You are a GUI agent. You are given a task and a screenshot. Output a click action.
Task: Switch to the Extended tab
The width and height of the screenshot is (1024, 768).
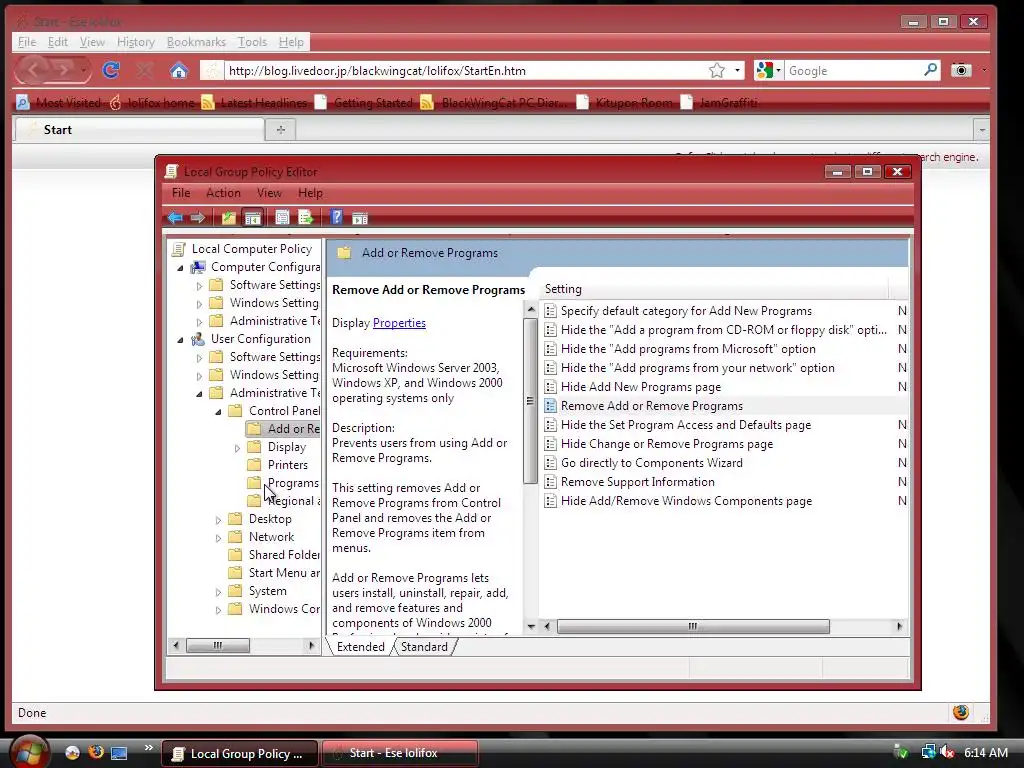(x=360, y=647)
